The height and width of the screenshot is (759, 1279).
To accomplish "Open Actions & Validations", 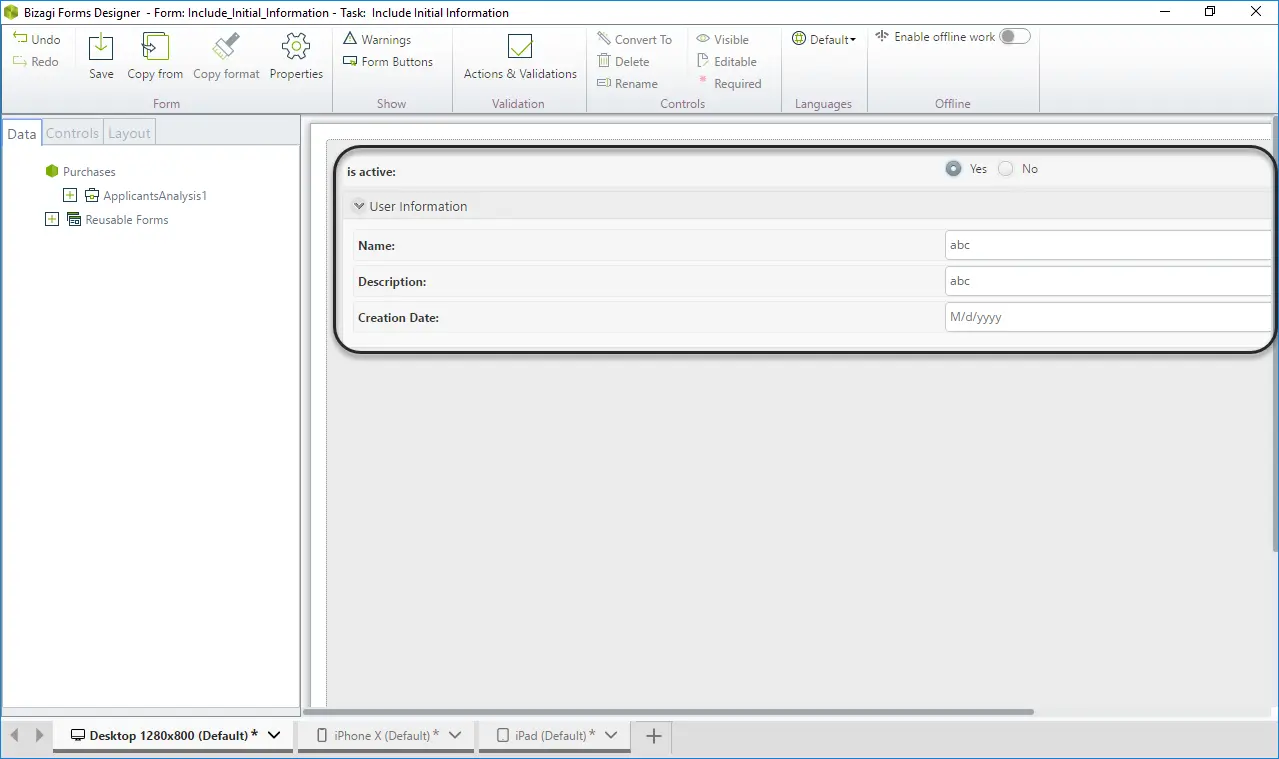I will click(520, 55).
